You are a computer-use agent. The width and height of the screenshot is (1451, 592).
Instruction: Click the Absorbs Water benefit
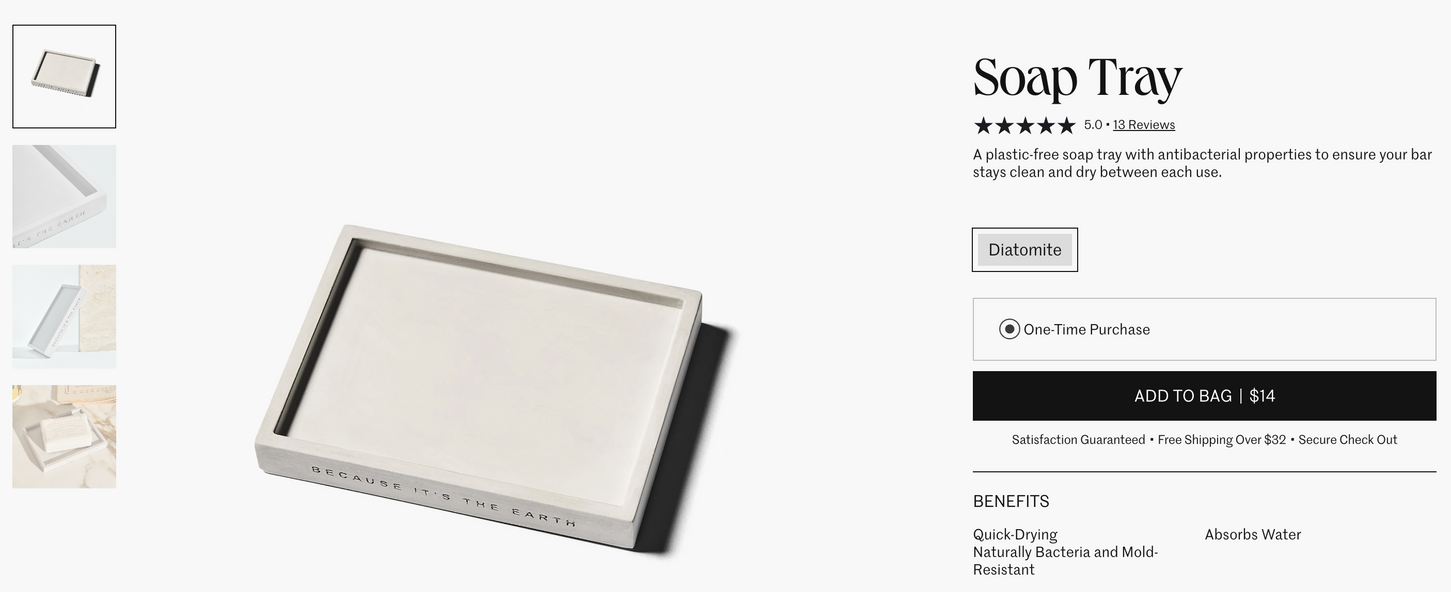pyautogui.click(x=1253, y=535)
